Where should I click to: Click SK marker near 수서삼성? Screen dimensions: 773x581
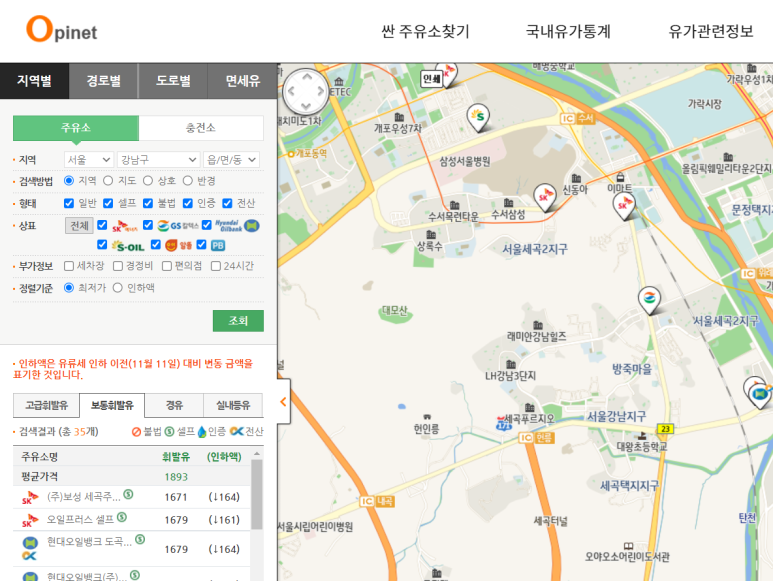pos(545,197)
